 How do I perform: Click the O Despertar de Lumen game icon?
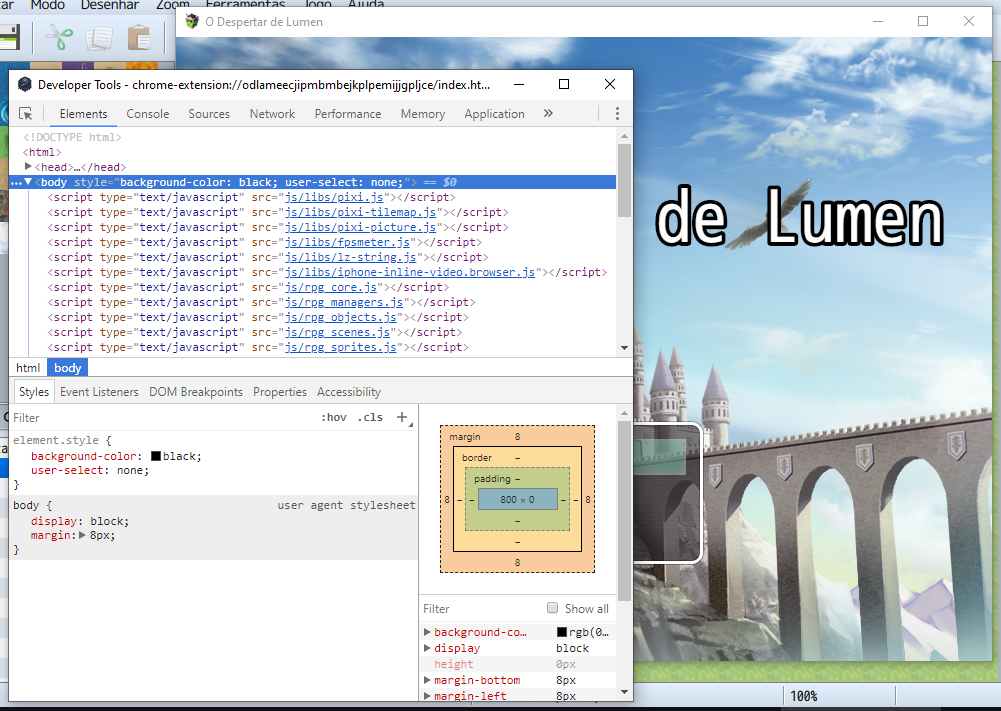(190, 21)
